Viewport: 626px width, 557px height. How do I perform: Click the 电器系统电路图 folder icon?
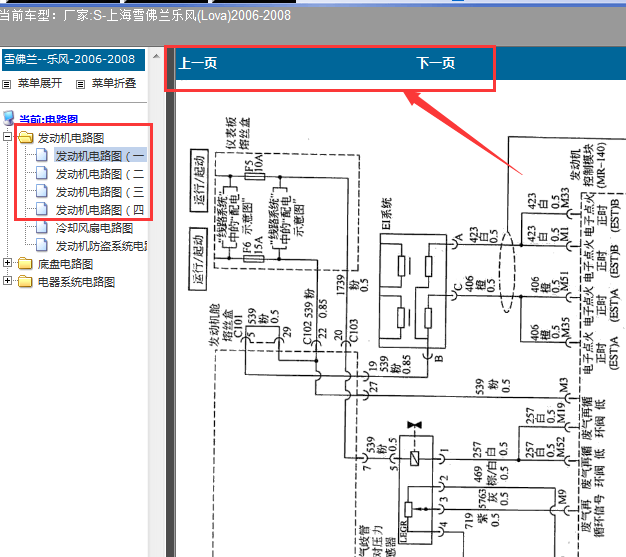click(x=26, y=281)
